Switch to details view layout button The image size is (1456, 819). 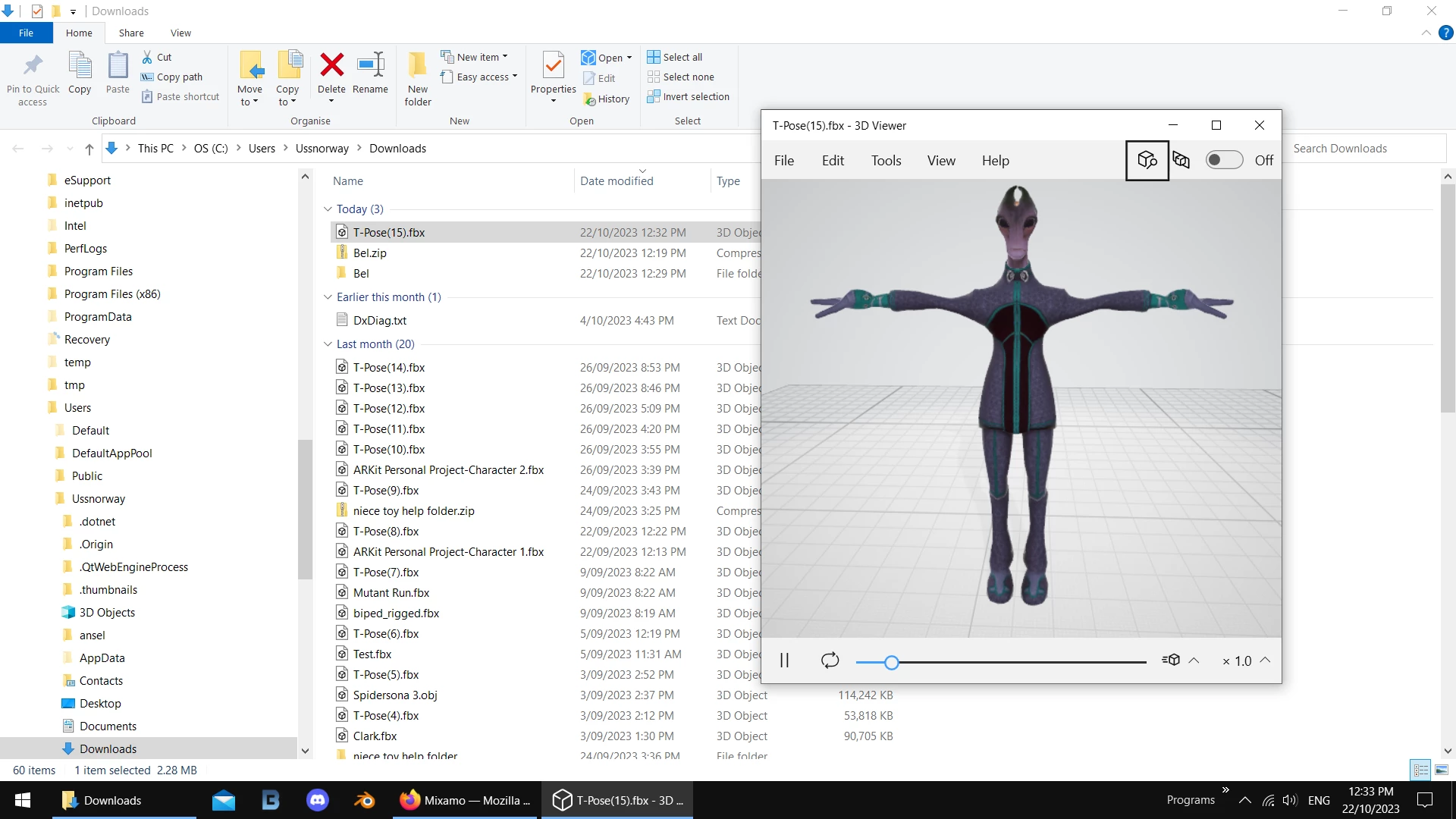pos(1420,770)
